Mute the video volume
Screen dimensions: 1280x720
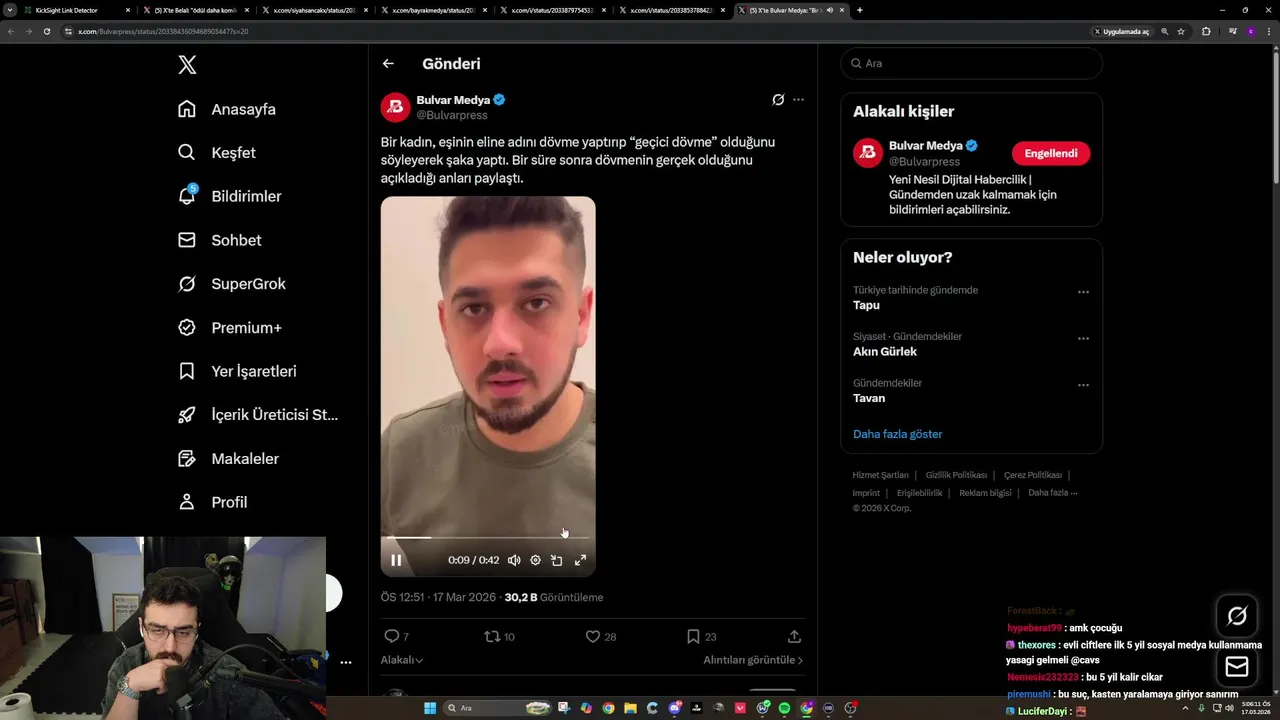point(514,560)
